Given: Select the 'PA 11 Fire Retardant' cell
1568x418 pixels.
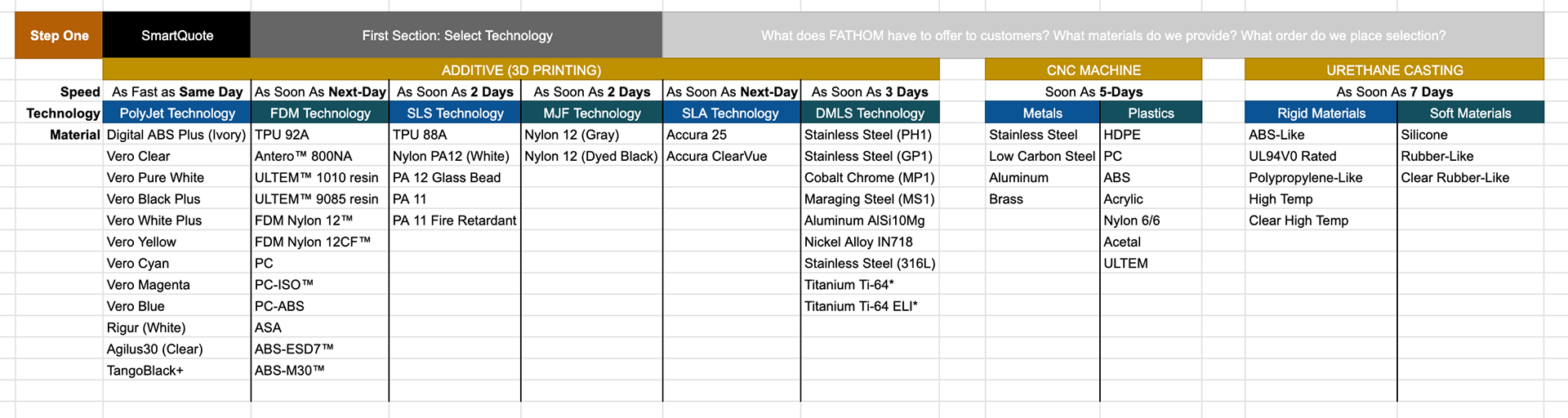Looking at the screenshot, I should [x=455, y=220].
